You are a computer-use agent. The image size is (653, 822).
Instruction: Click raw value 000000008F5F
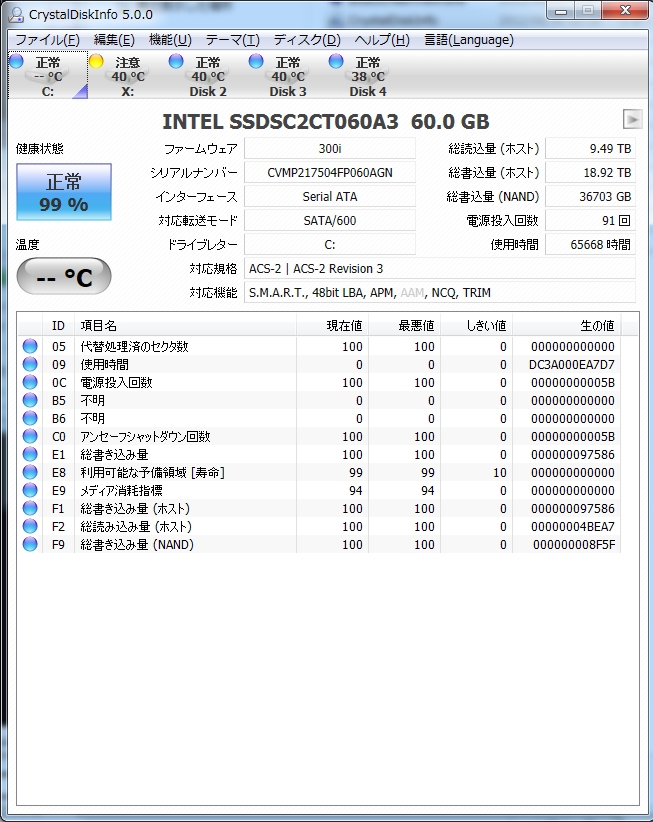pyautogui.click(x=574, y=544)
